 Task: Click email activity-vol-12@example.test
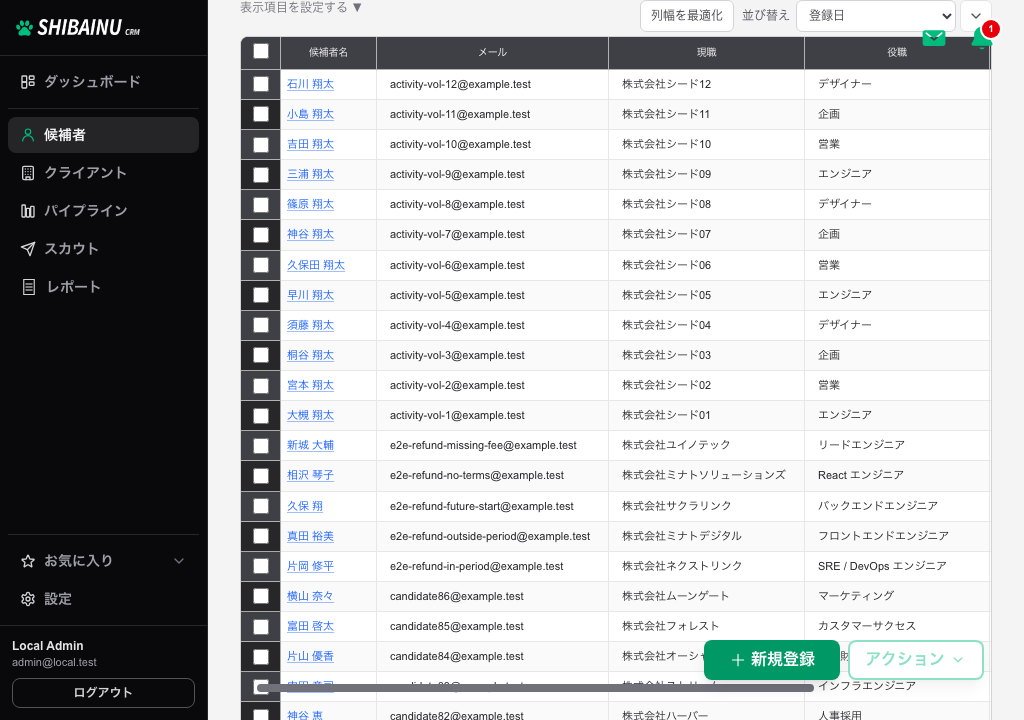(460, 84)
